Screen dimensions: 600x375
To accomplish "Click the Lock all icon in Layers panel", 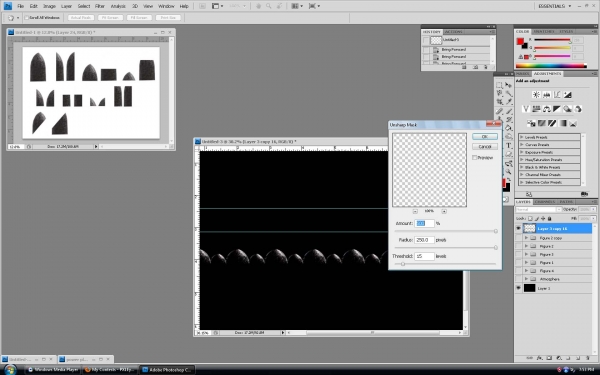I will [x=549, y=218].
